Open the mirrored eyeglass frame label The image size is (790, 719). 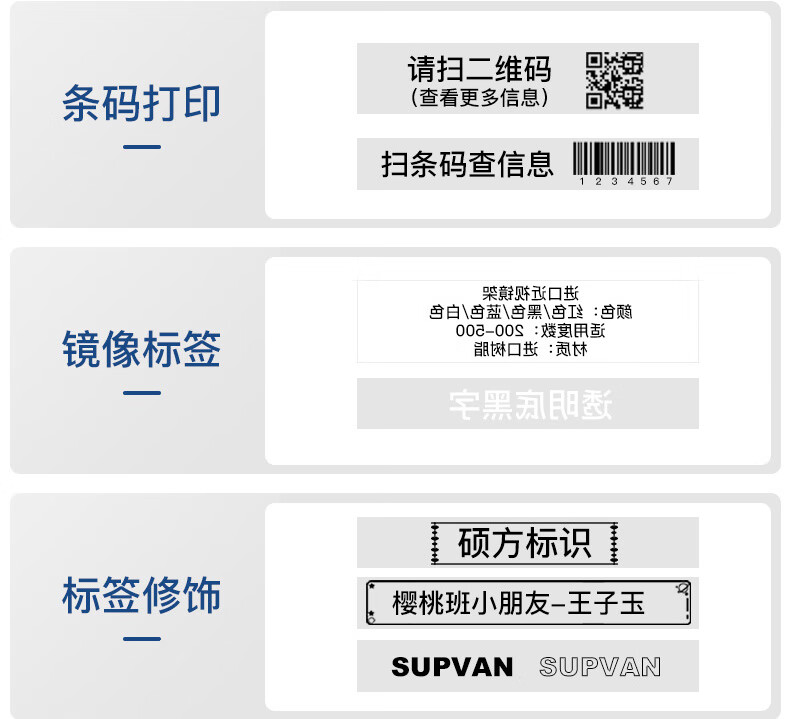click(x=528, y=321)
